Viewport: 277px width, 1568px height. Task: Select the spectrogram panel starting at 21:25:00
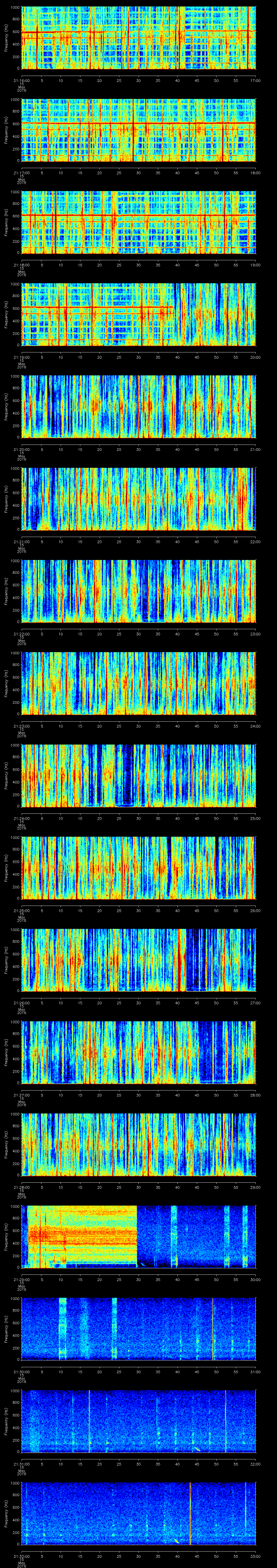point(139,869)
